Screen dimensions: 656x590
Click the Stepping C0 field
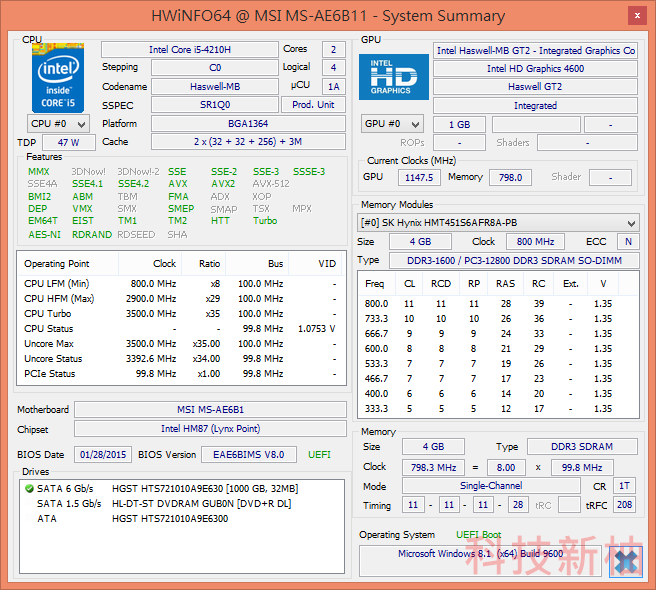pos(215,67)
